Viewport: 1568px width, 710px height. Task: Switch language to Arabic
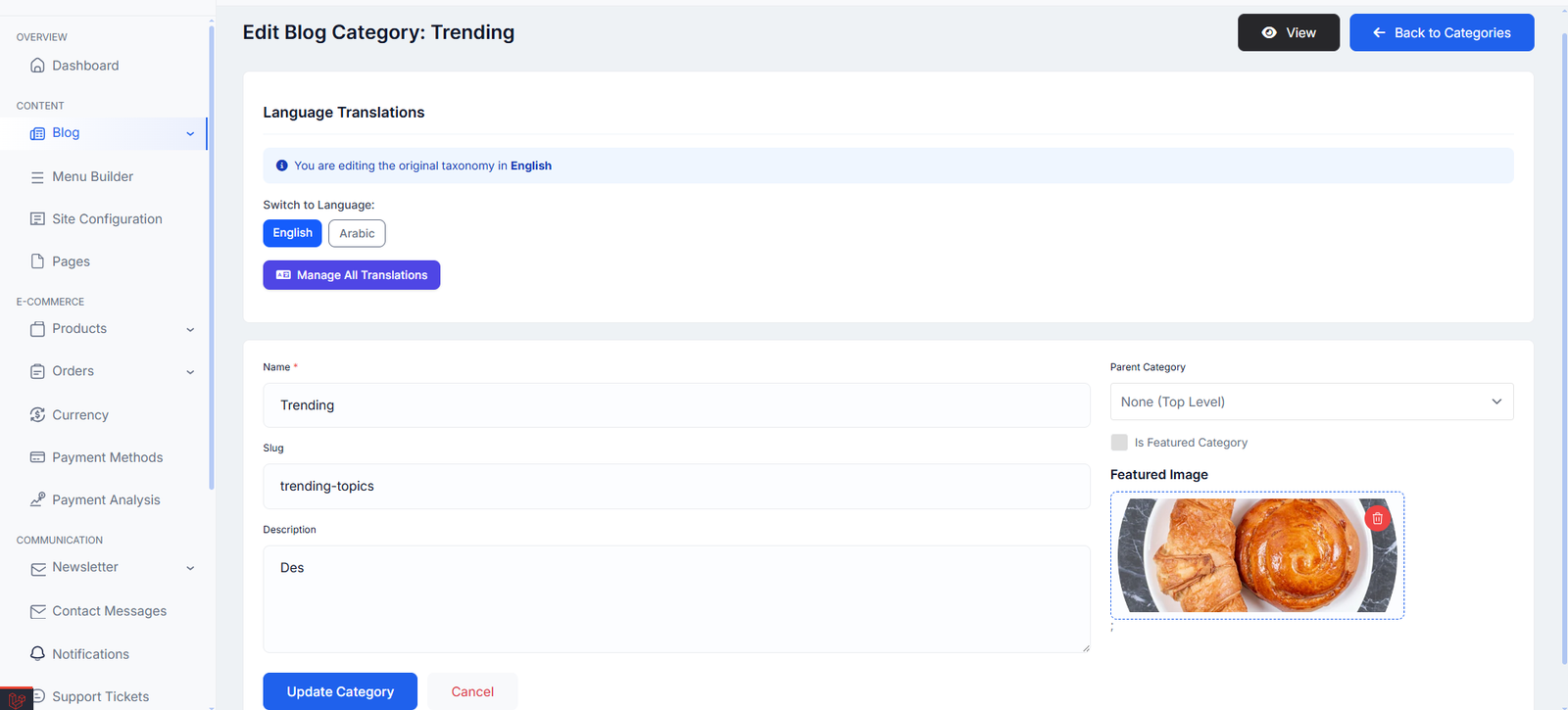[357, 233]
